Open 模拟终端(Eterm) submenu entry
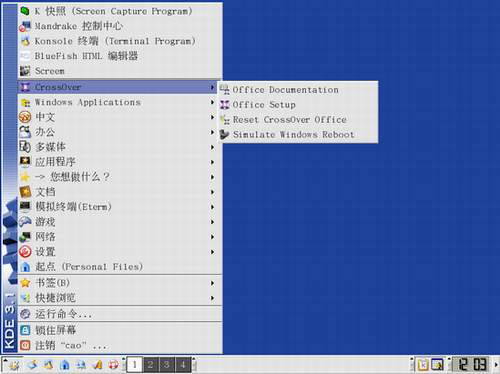 click(120, 207)
